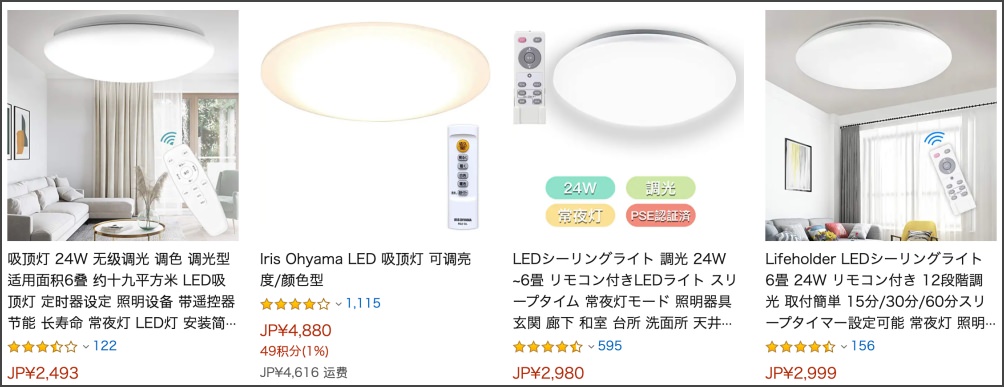
Task: Open the 吸顶灯 24W 无级调光 product title
Action: [121, 291]
